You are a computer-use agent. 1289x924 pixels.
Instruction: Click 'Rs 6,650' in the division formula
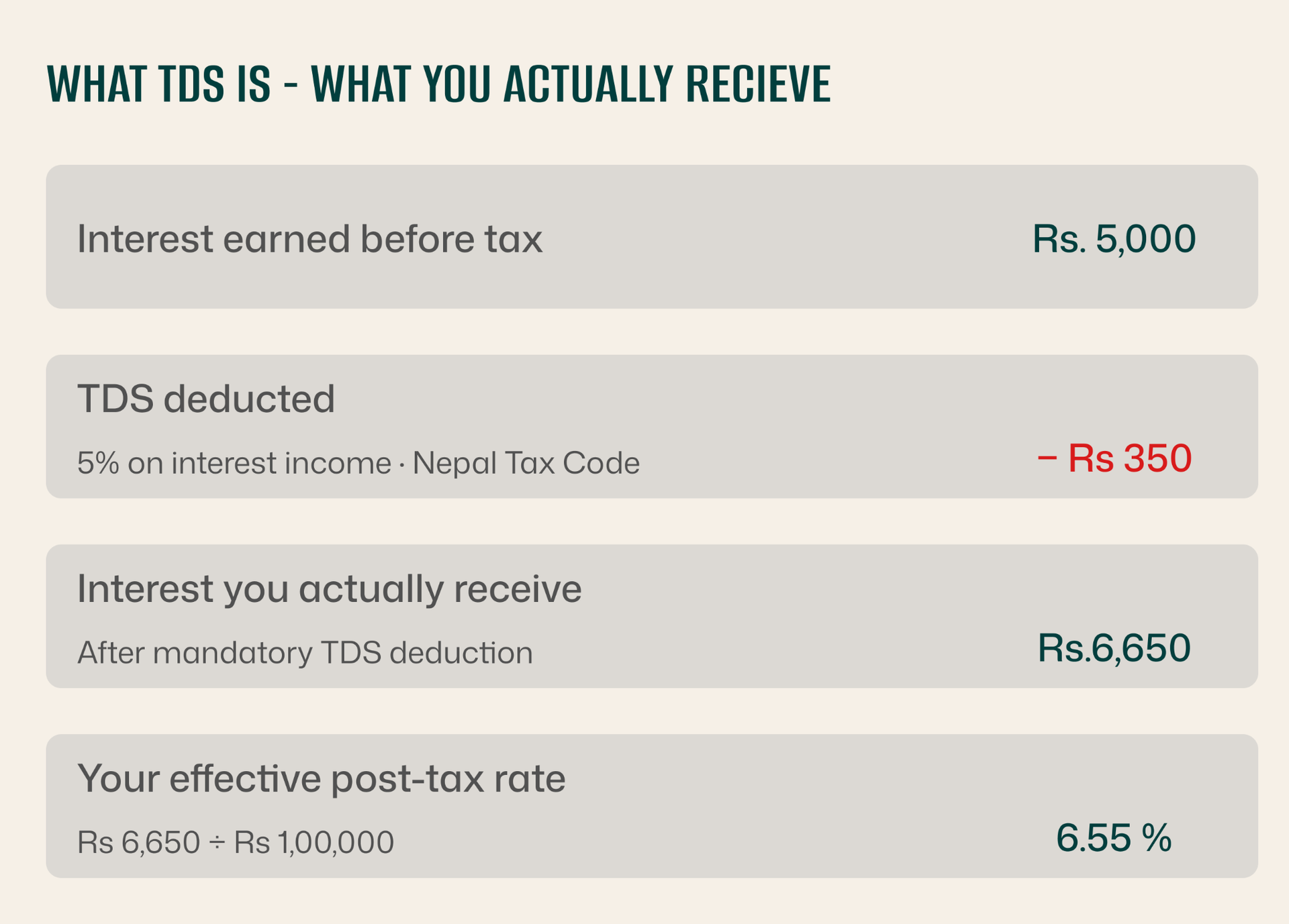click(x=138, y=843)
